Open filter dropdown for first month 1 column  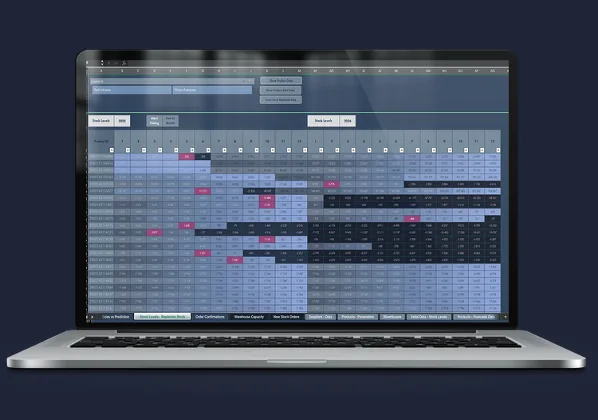tap(128, 150)
